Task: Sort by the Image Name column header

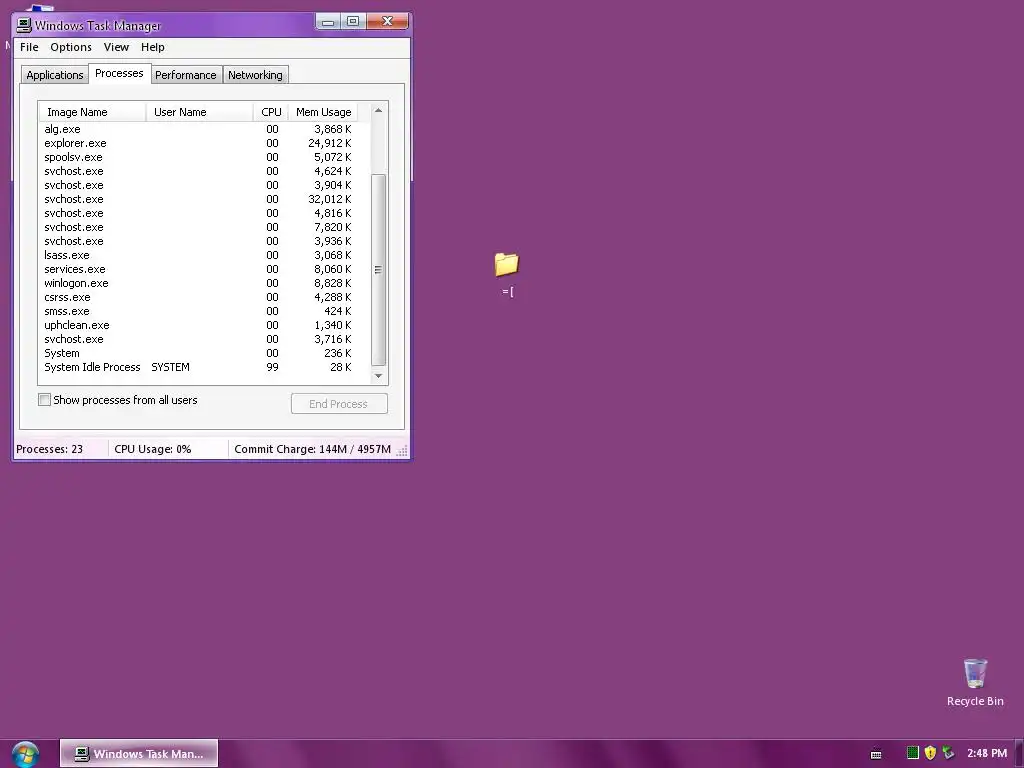Action: coord(92,112)
